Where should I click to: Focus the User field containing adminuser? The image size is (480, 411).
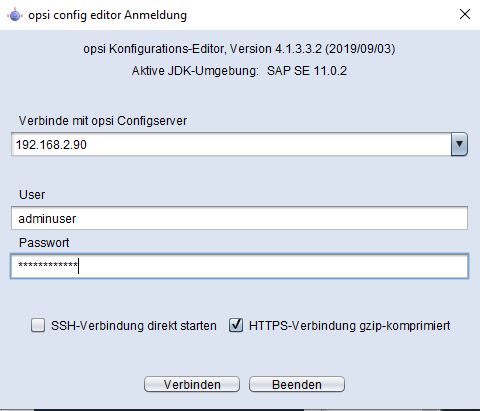click(239, 218)
